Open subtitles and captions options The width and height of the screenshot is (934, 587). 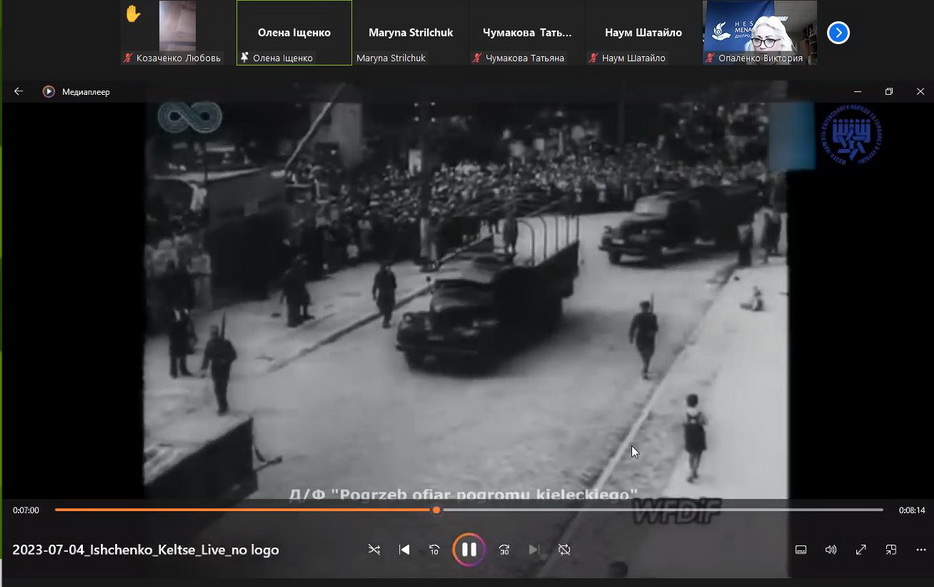(x=801, y=549)
